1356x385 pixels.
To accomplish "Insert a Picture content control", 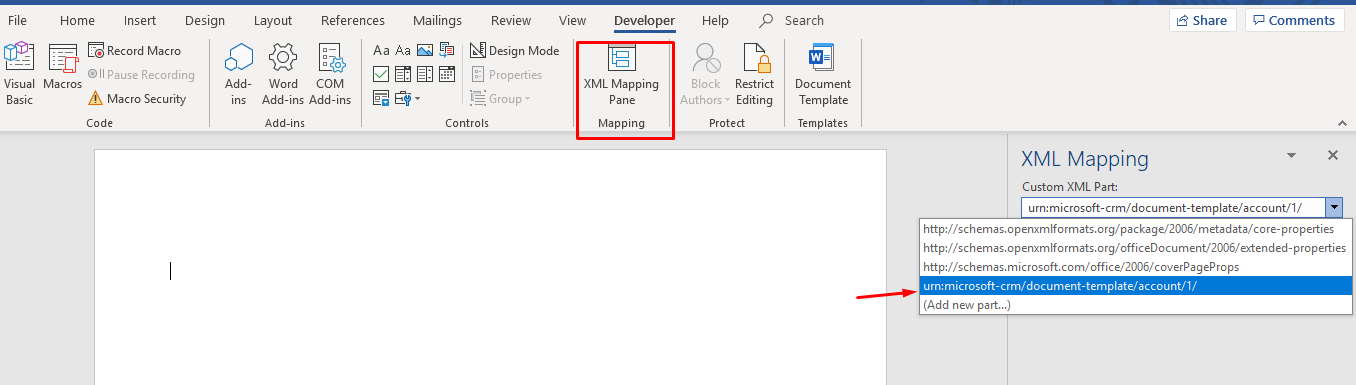I will [x=424, y=50].
